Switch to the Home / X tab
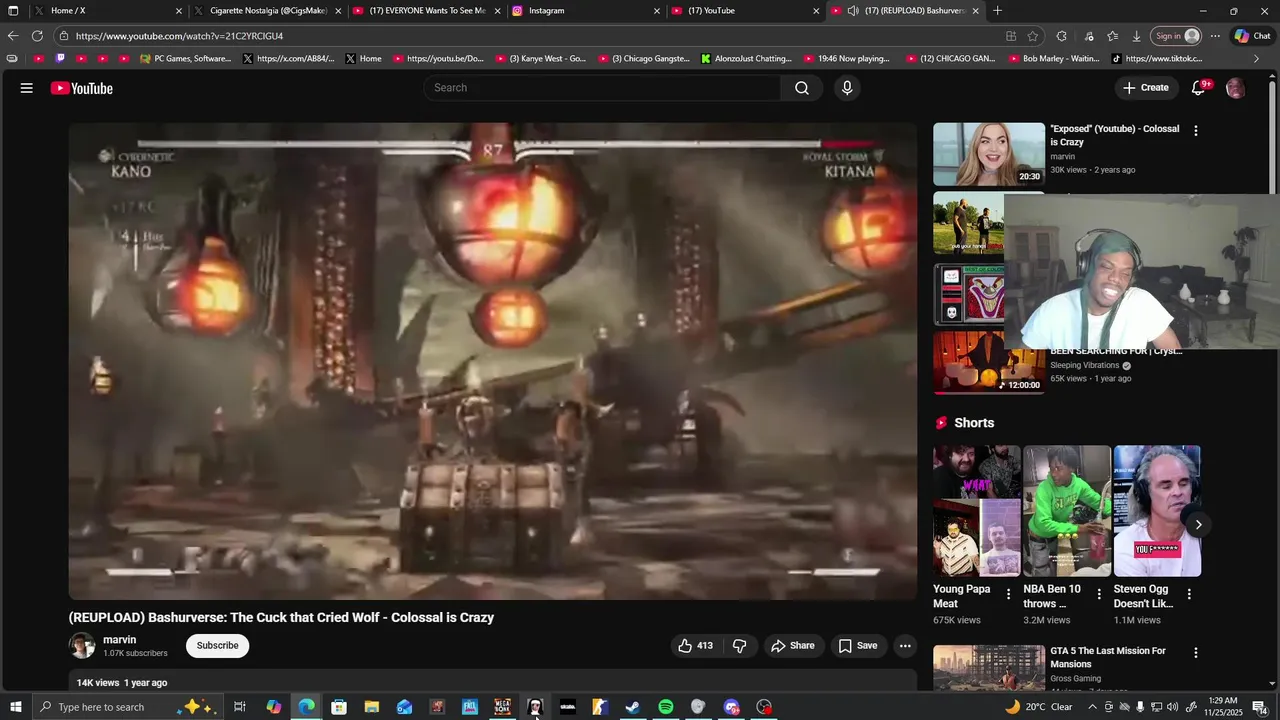Viewport: 1280px width, 720px height. (108, 11)
